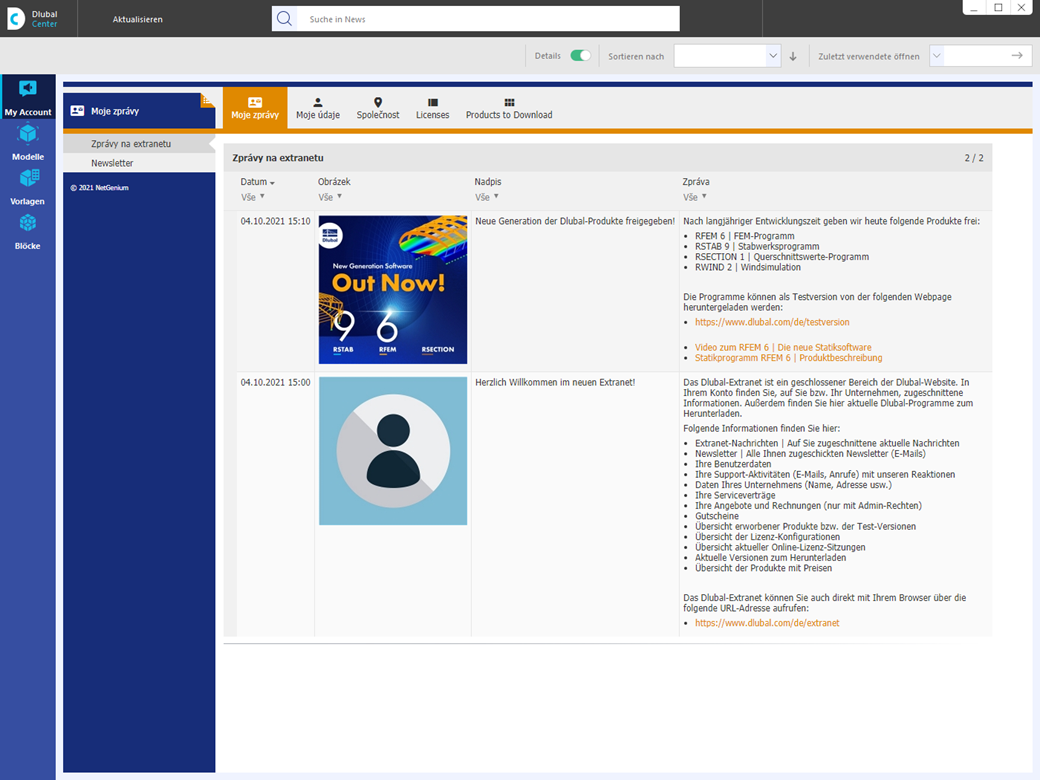Select Zprávy na extranetu in side menu
Screen dimensions: 1040x780
point(139,143)
